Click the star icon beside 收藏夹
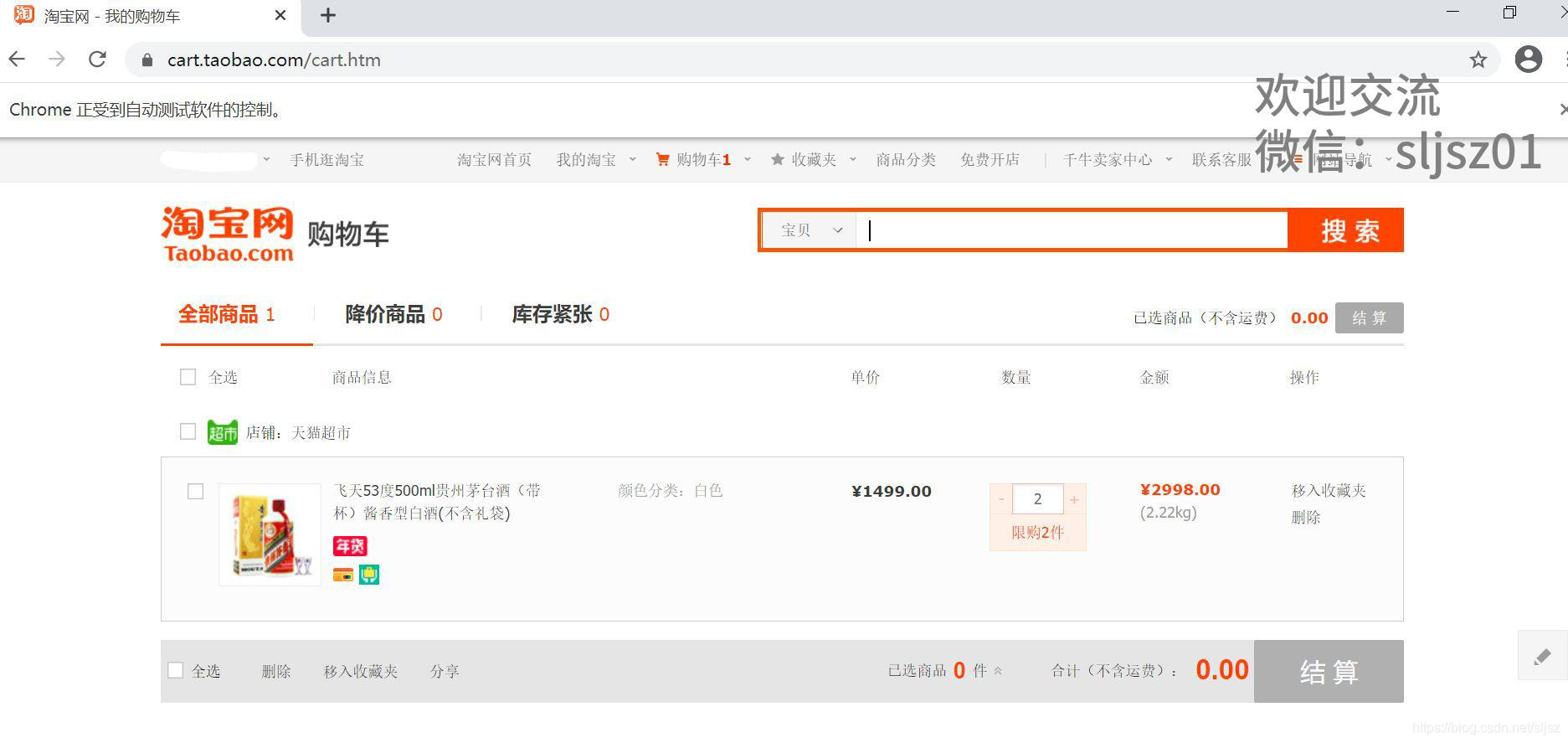This screenshot has height=743, width=1568. 778,159
